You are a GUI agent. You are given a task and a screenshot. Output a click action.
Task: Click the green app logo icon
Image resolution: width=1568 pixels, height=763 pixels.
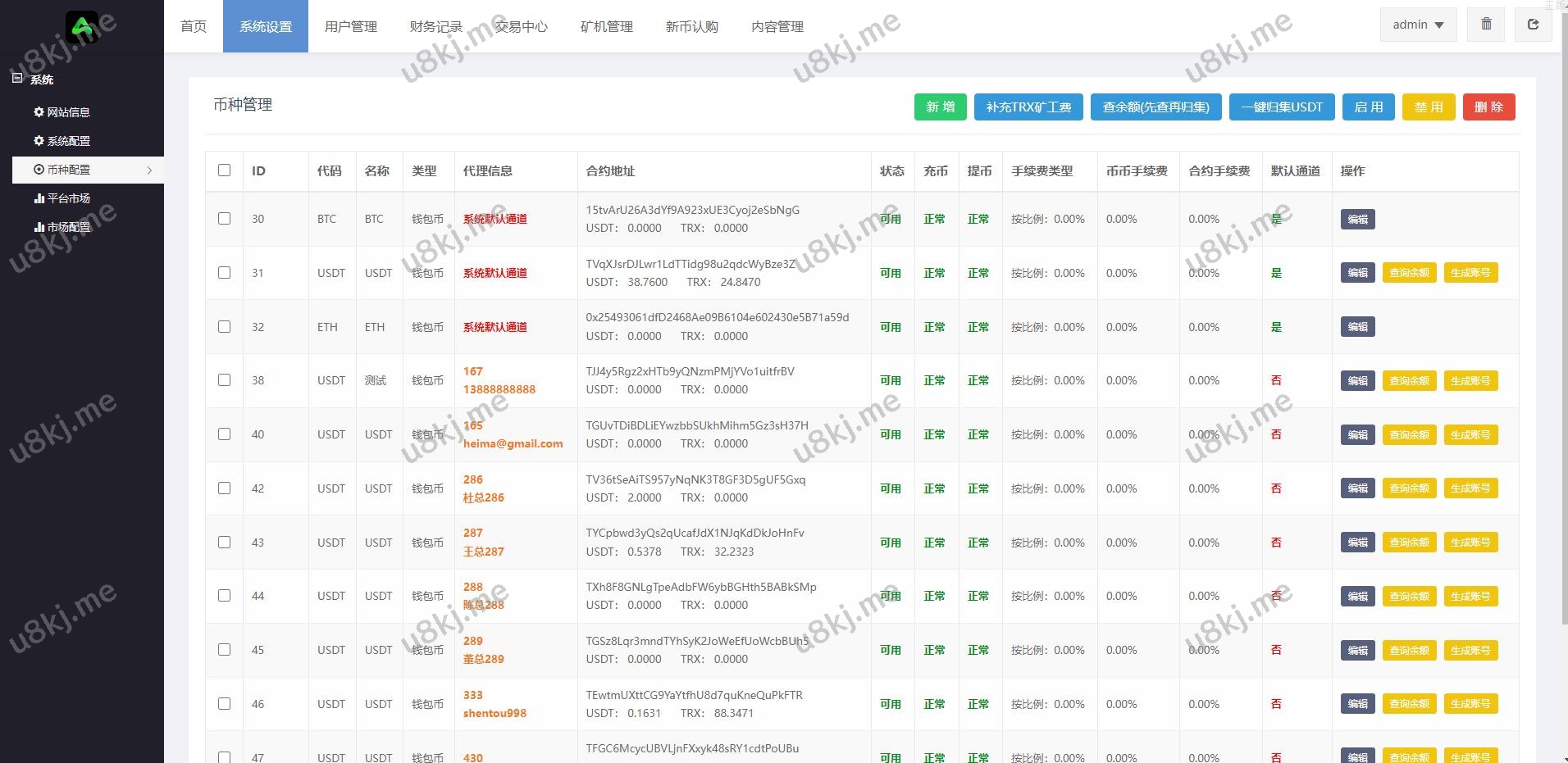82,27
